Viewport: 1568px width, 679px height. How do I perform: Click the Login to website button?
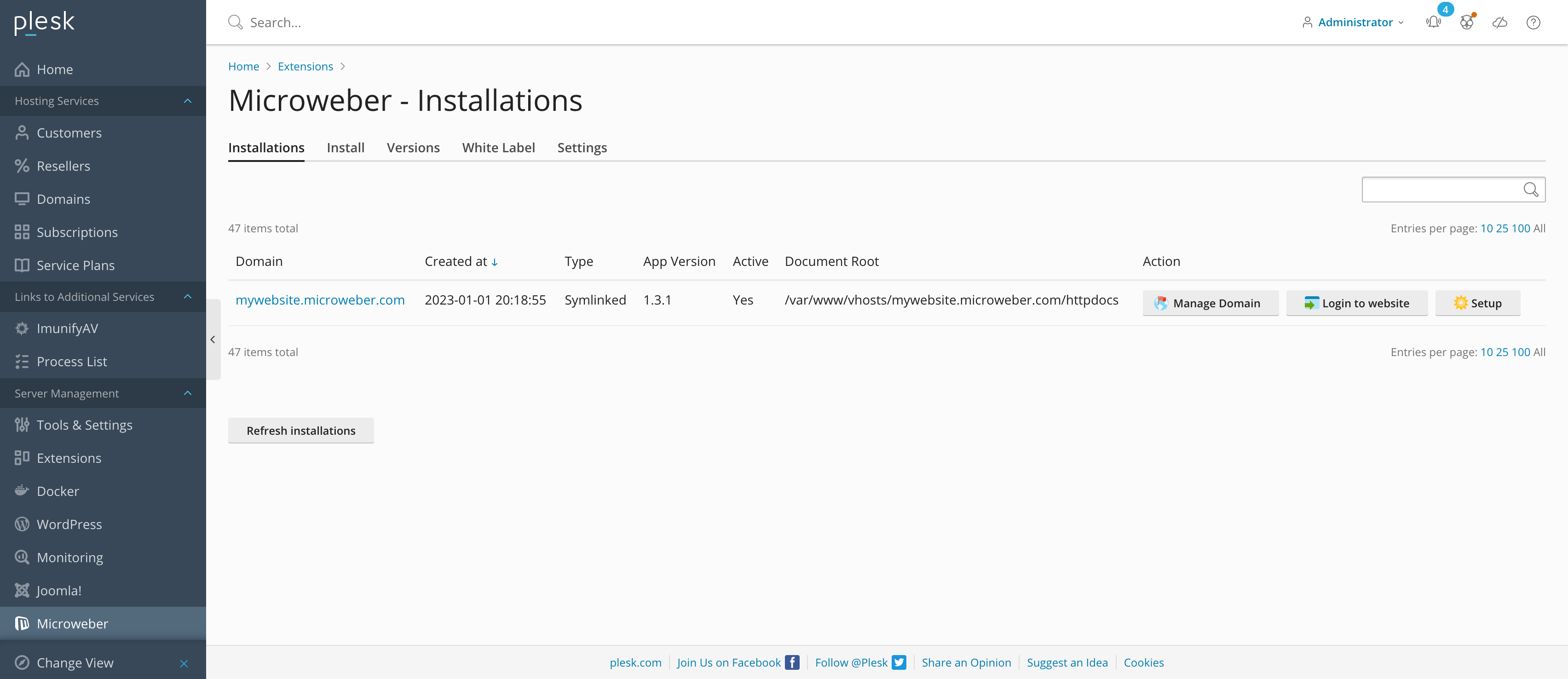pos(1356,303)
